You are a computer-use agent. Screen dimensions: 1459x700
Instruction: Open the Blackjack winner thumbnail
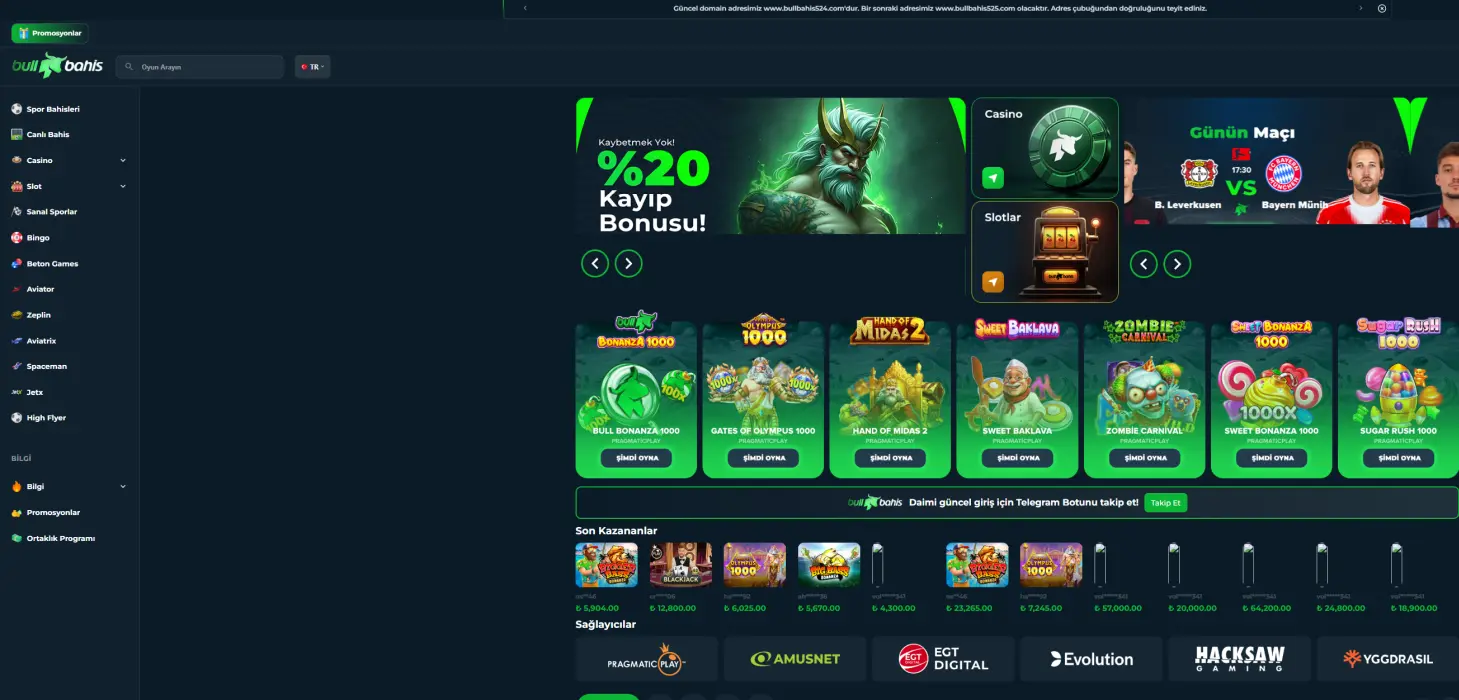[681, 565]
